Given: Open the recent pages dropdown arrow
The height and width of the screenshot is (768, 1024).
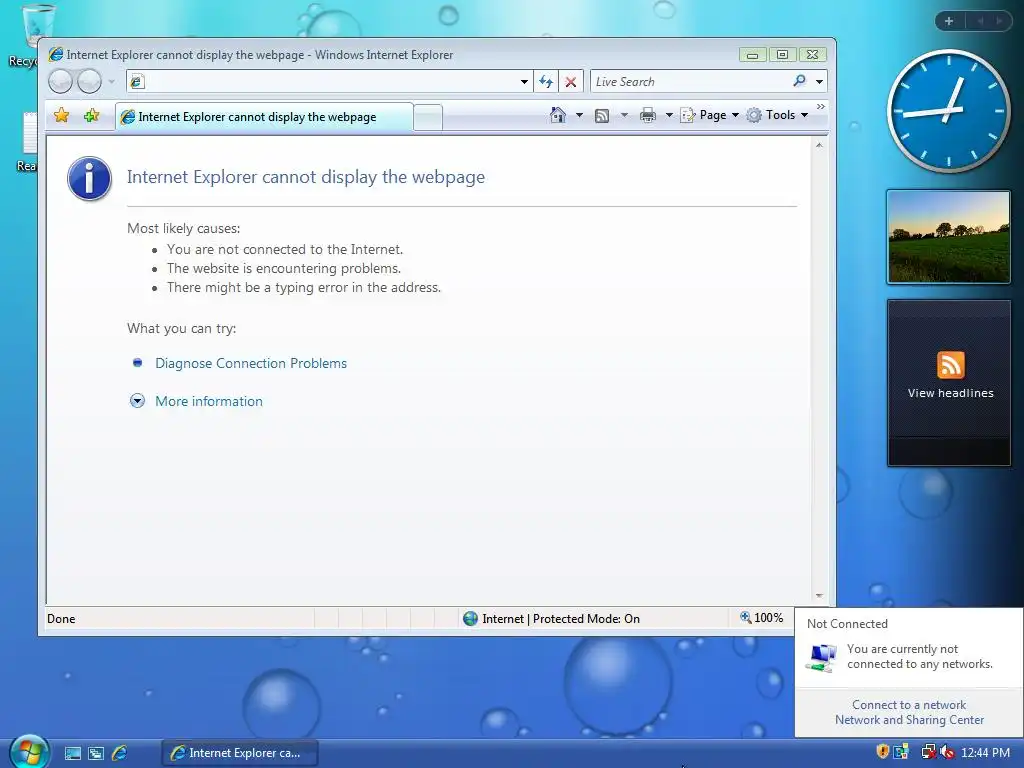Looking at the screenshot, I should click(x=112, y=82).
